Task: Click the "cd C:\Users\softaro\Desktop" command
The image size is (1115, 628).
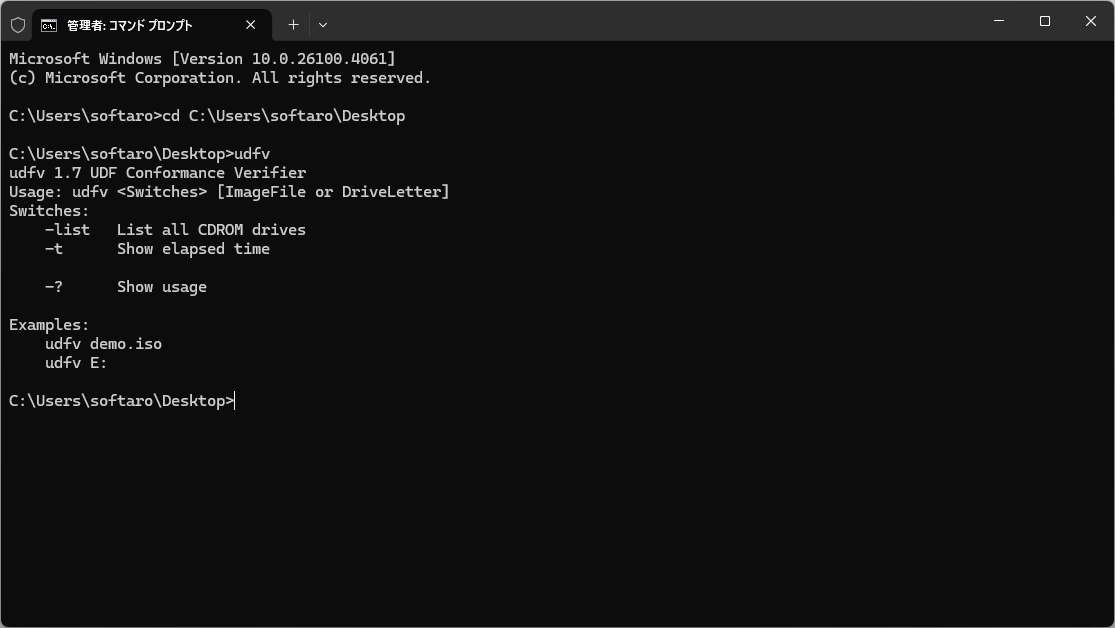Action: (x=284, y=116)
